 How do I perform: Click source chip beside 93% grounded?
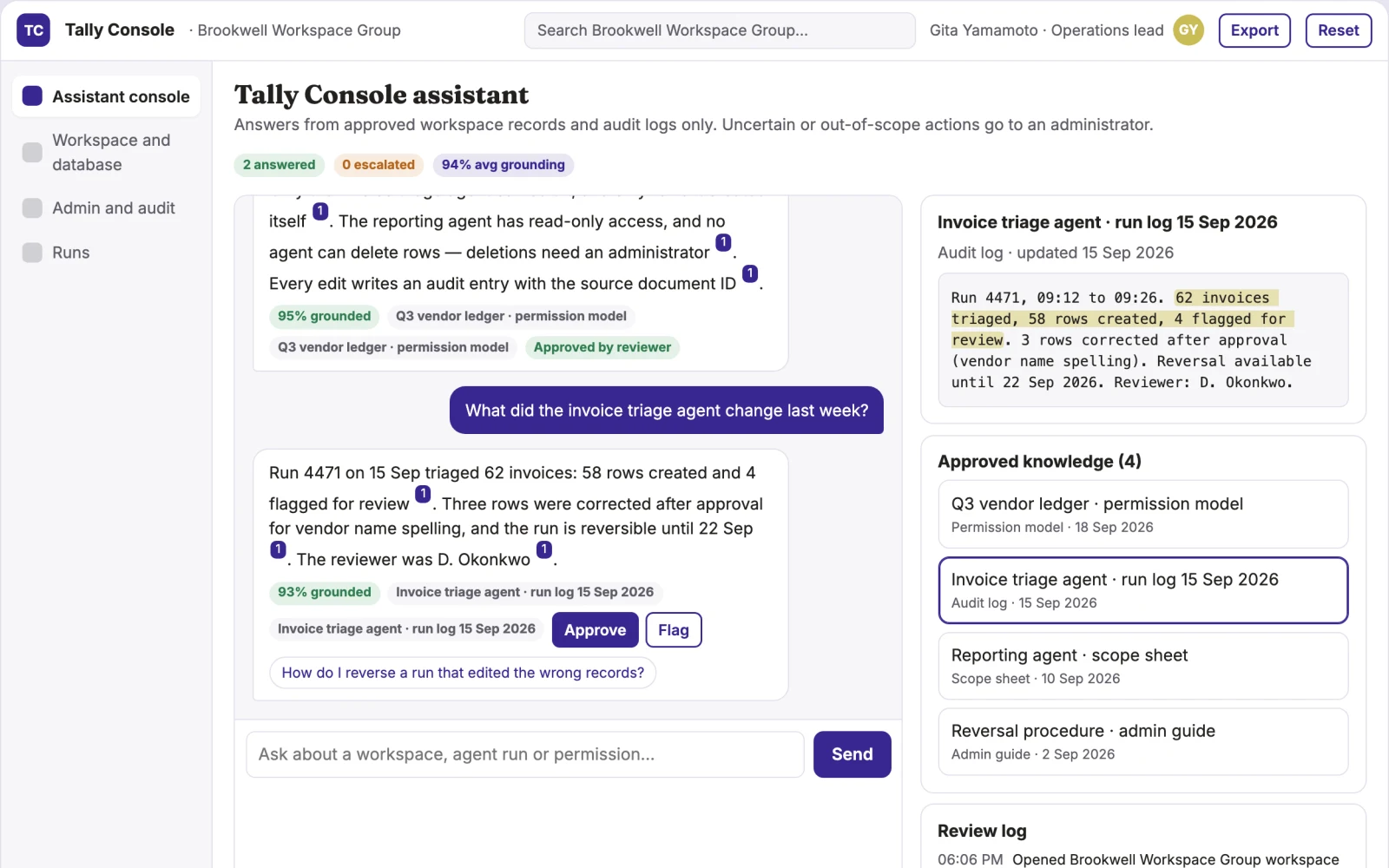coord(524,592)
